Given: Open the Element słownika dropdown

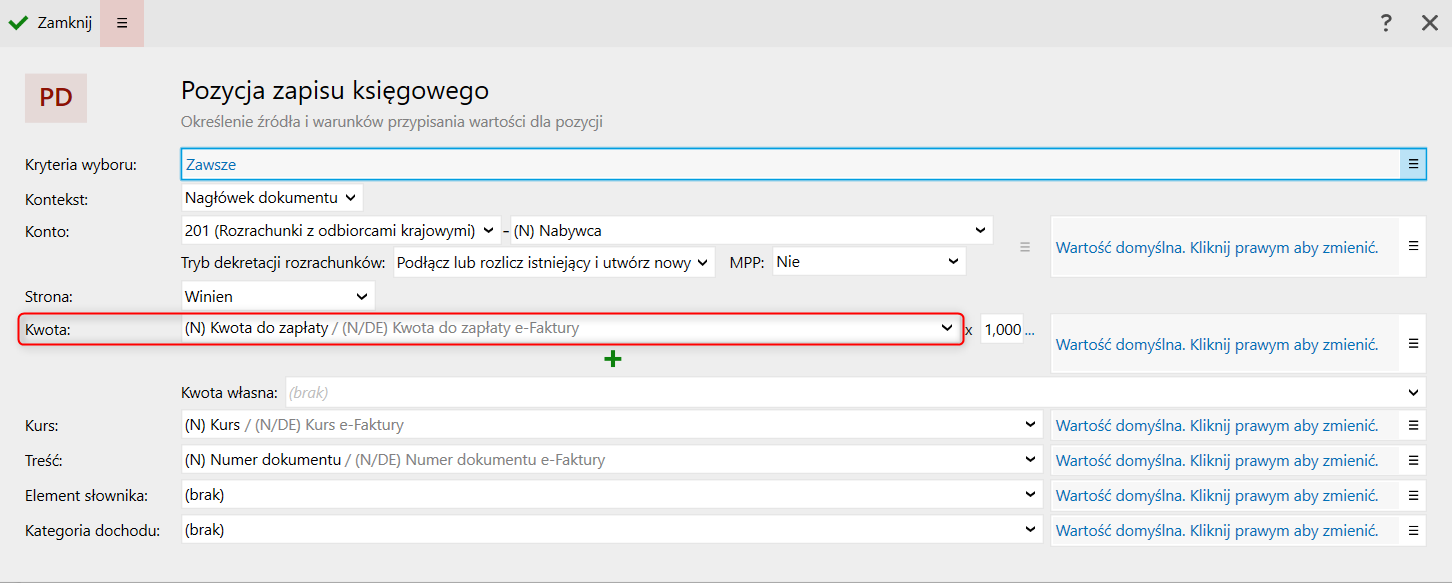Looking at the screenshot, I should click(x=611, y=495).
